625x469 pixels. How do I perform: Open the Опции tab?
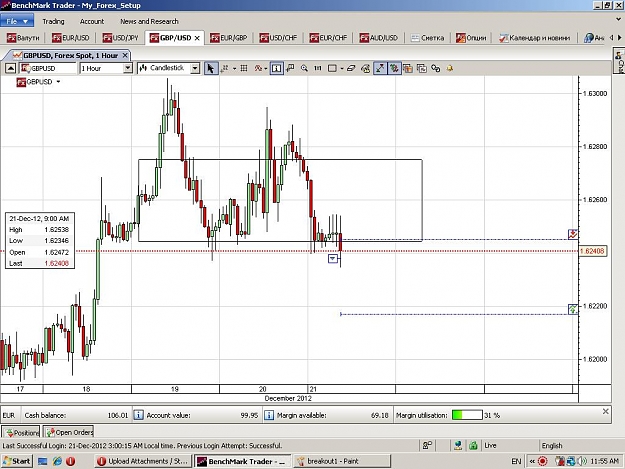pyautogui.click(x=472, y=38)
